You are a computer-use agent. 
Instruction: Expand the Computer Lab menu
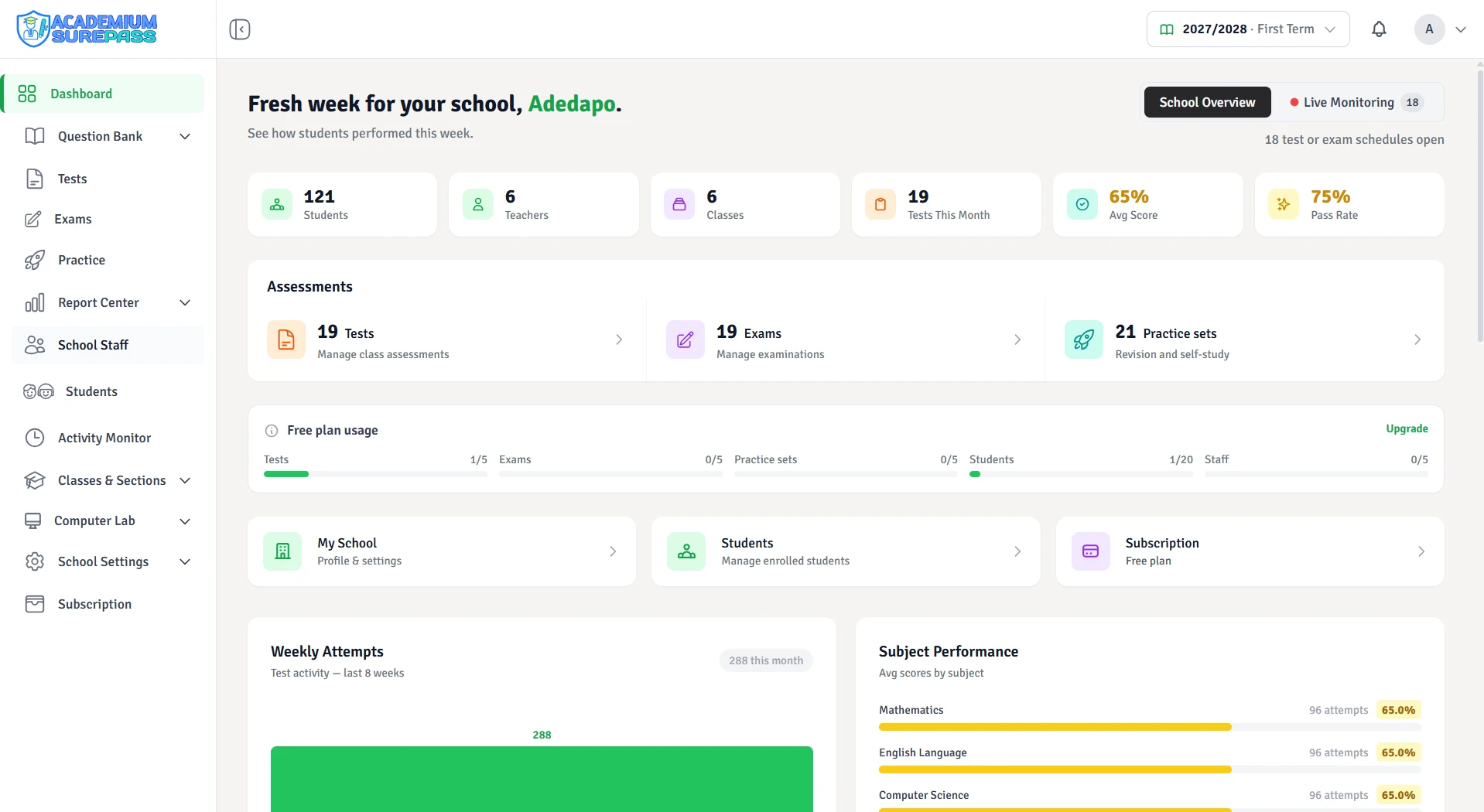coord(108,521)
